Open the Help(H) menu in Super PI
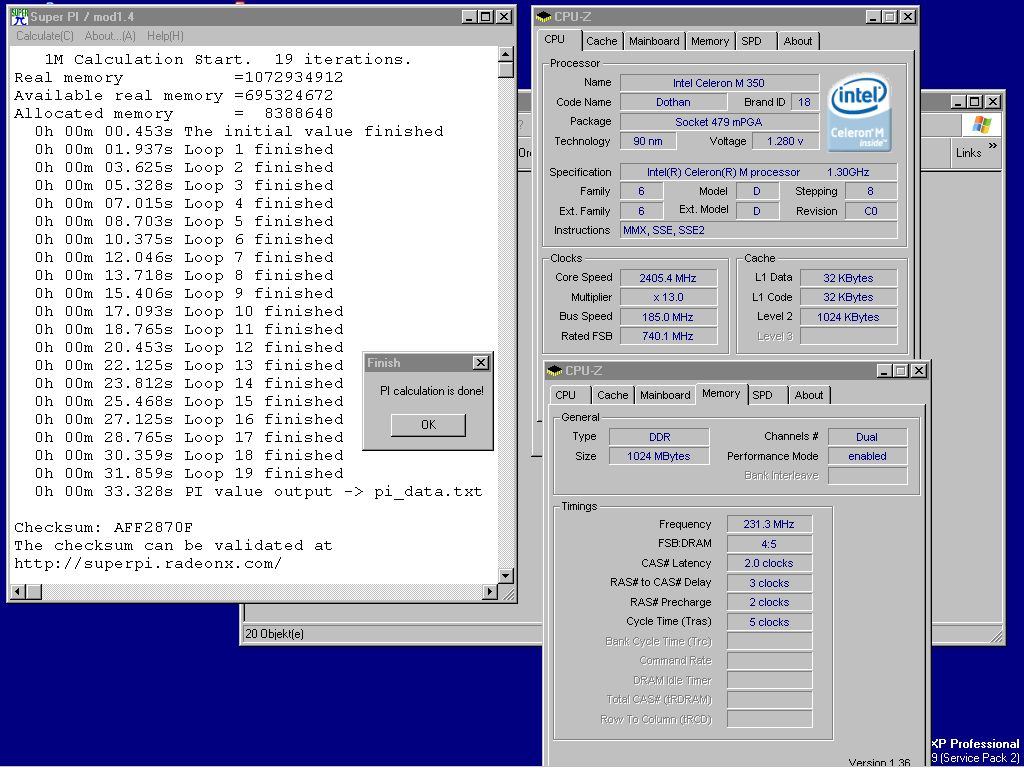 click(x=165, y=36)
